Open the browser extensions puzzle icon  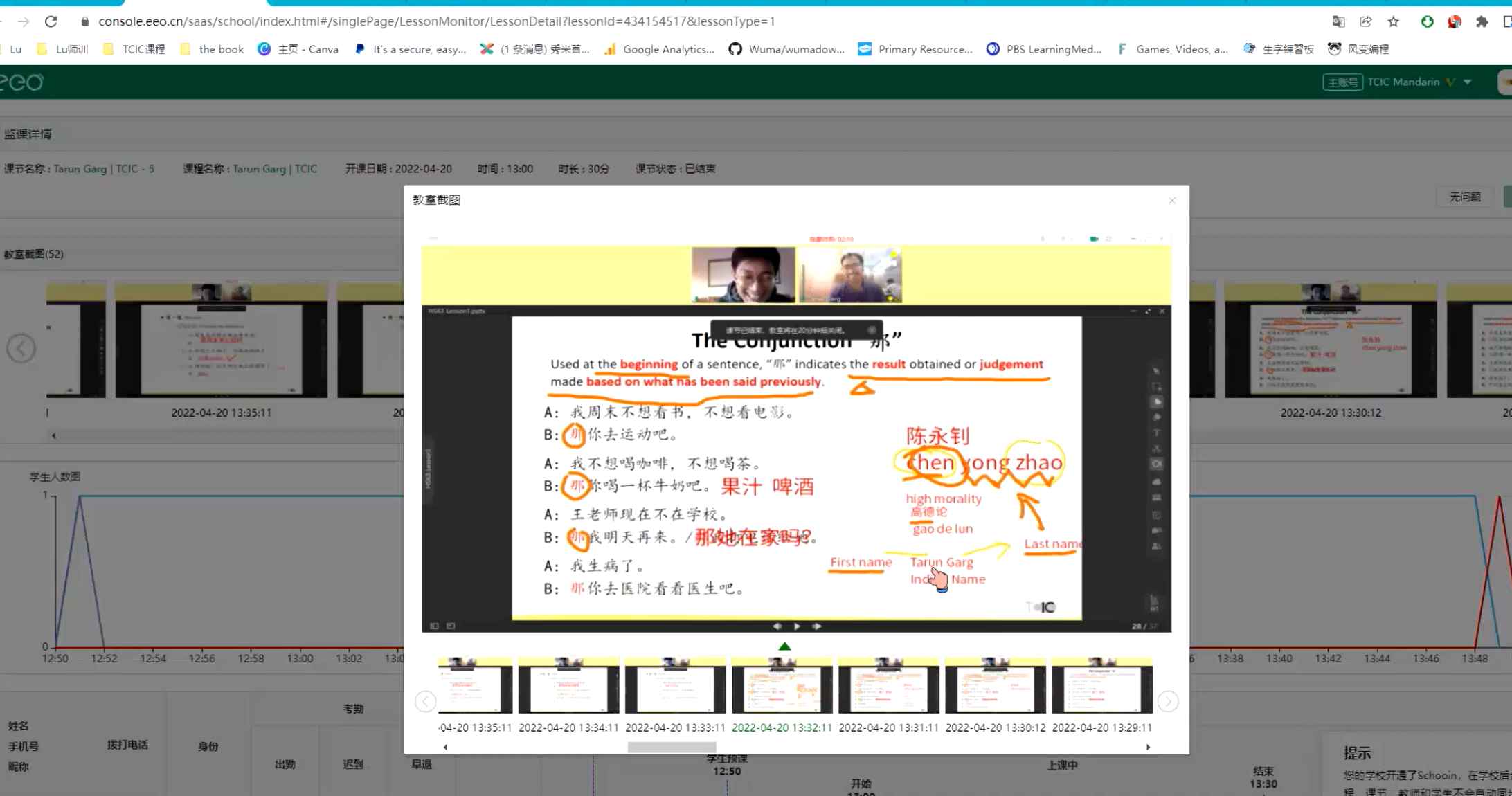pos(1482,21)
